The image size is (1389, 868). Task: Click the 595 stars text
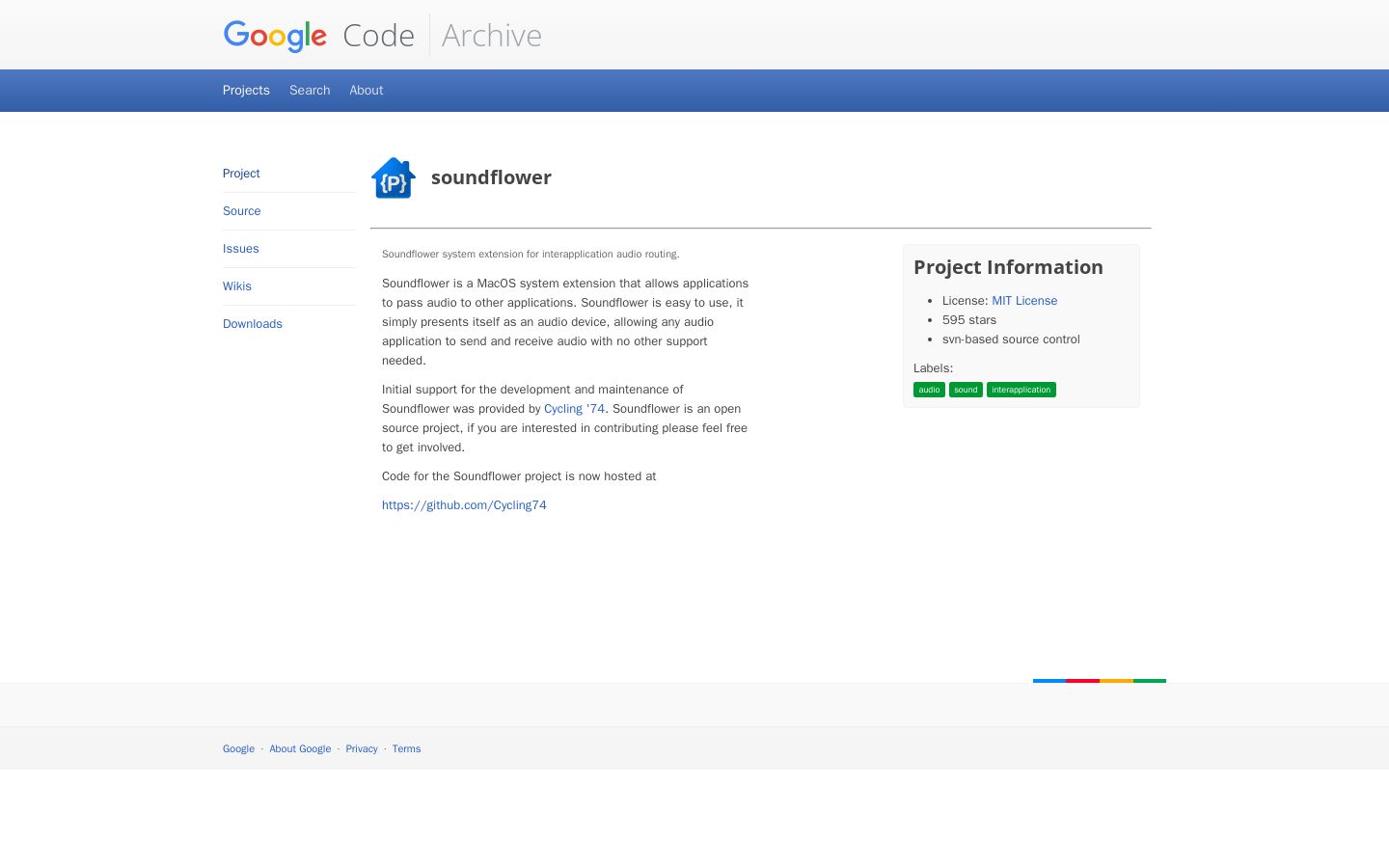(x=969, y=320)
